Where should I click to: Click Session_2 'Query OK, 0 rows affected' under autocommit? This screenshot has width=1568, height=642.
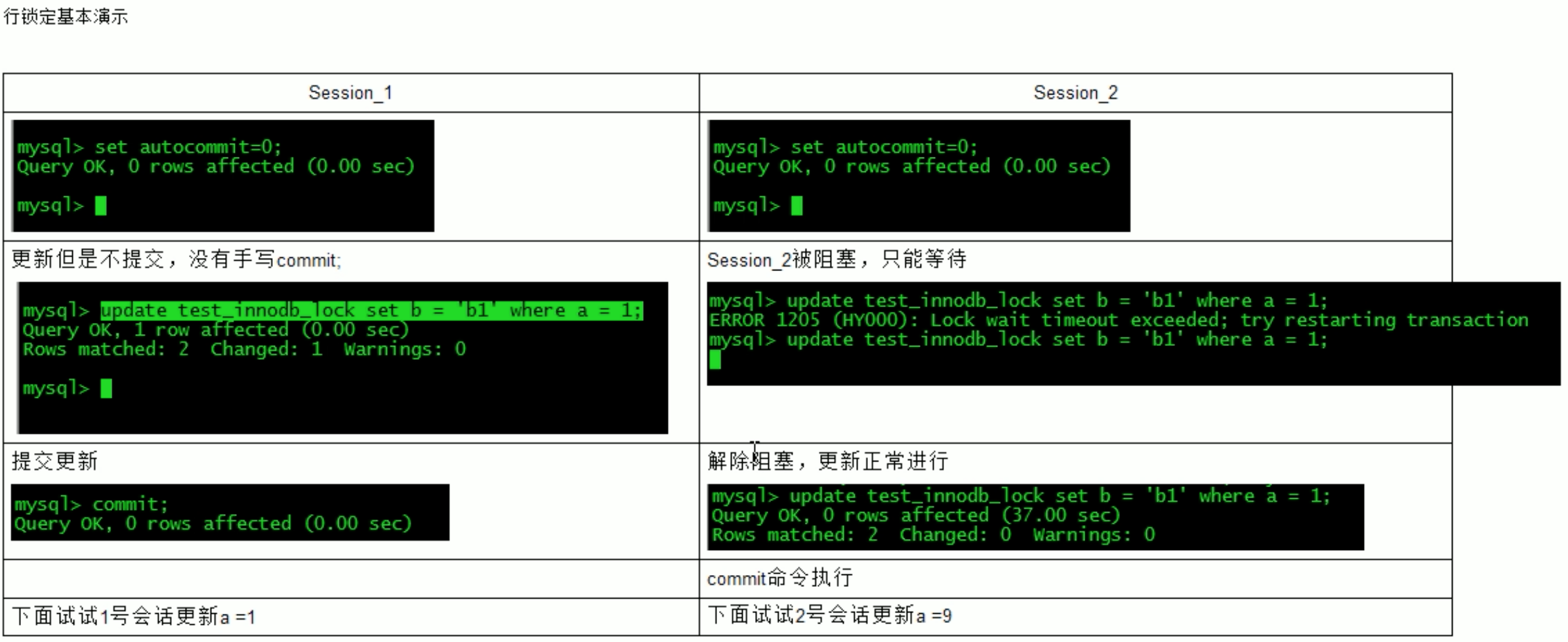pyautogui.click(x=912, y=166)
